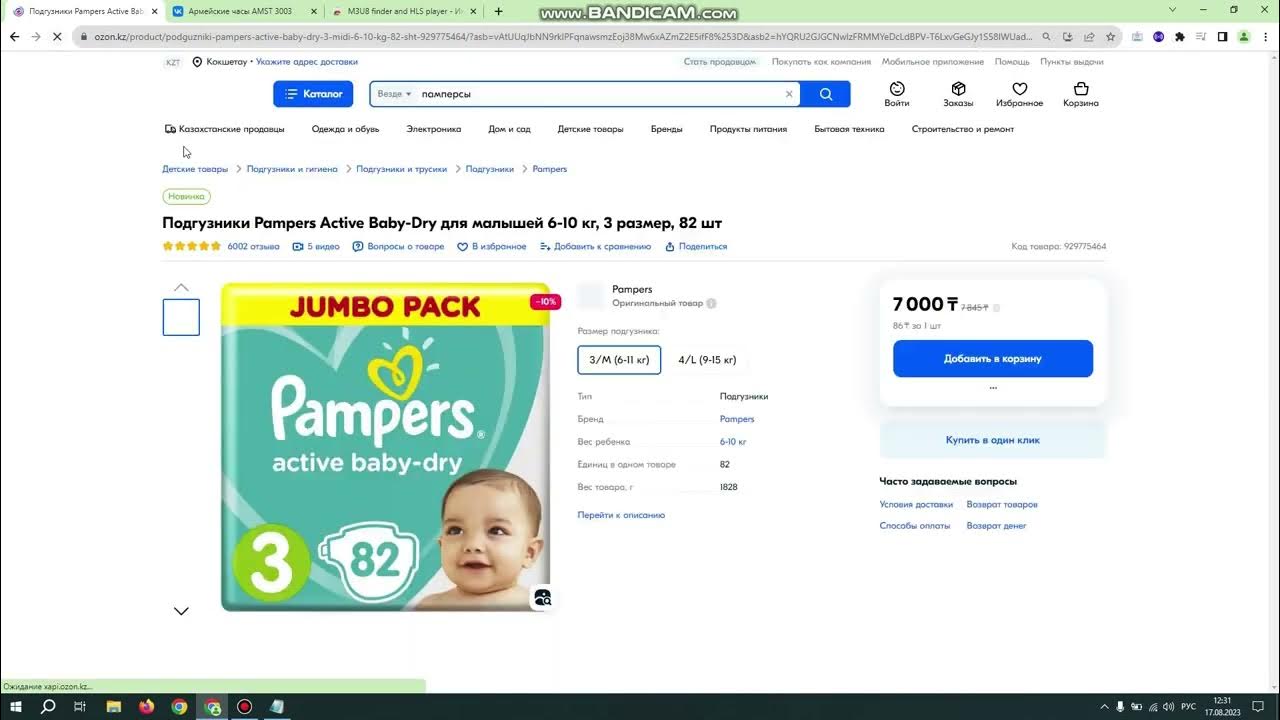1280x720 pixels.
Task: Open the 5 видео link
Action: 316,246
